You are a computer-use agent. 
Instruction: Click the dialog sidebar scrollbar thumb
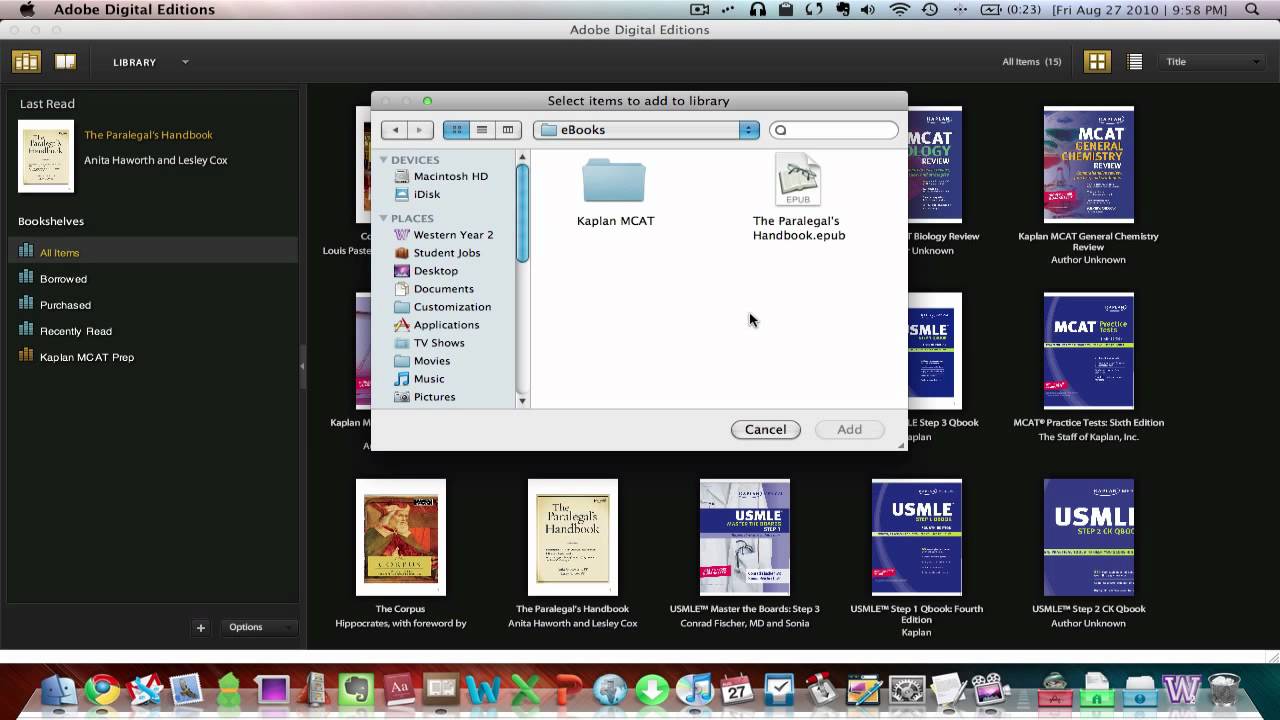522,212
